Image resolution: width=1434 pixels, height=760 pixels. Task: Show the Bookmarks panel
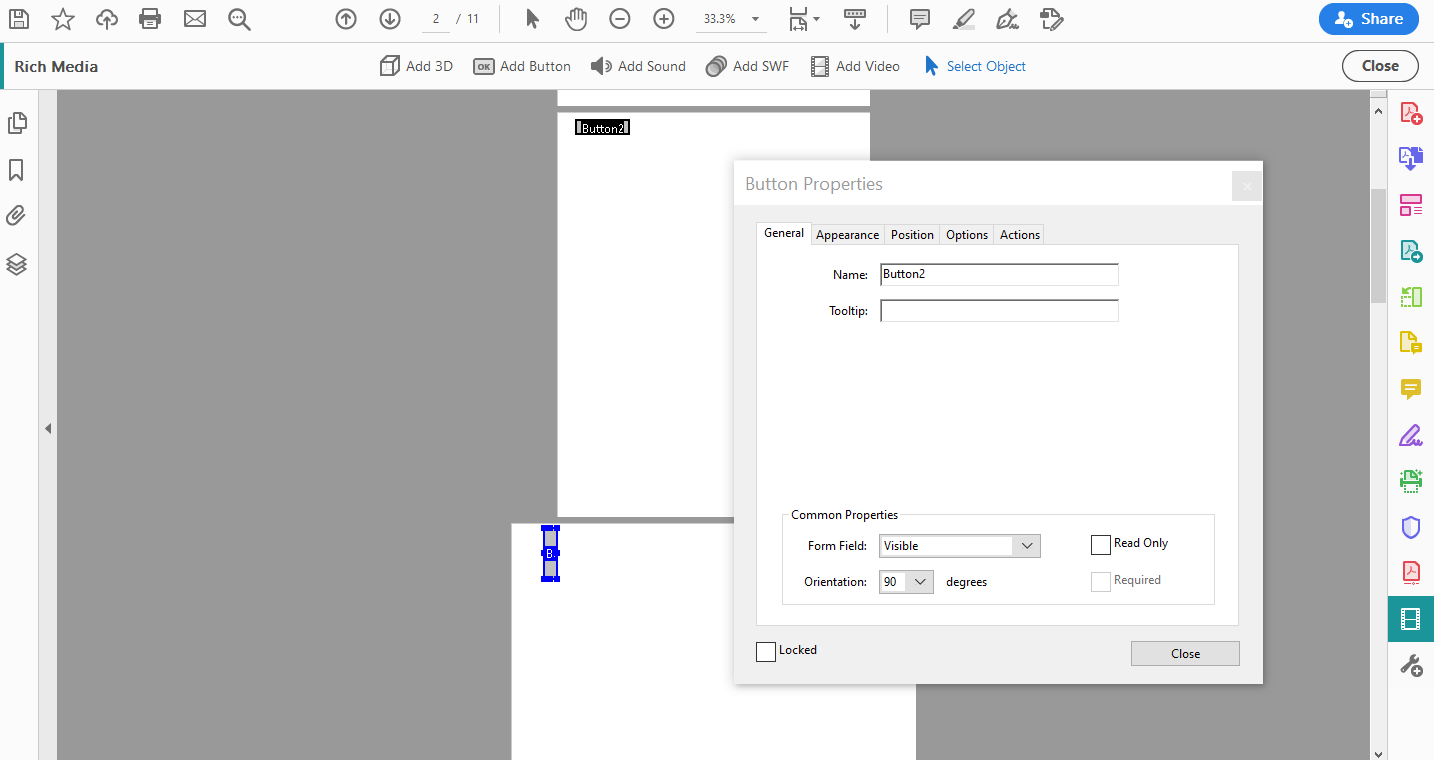(x=17, y=170)
